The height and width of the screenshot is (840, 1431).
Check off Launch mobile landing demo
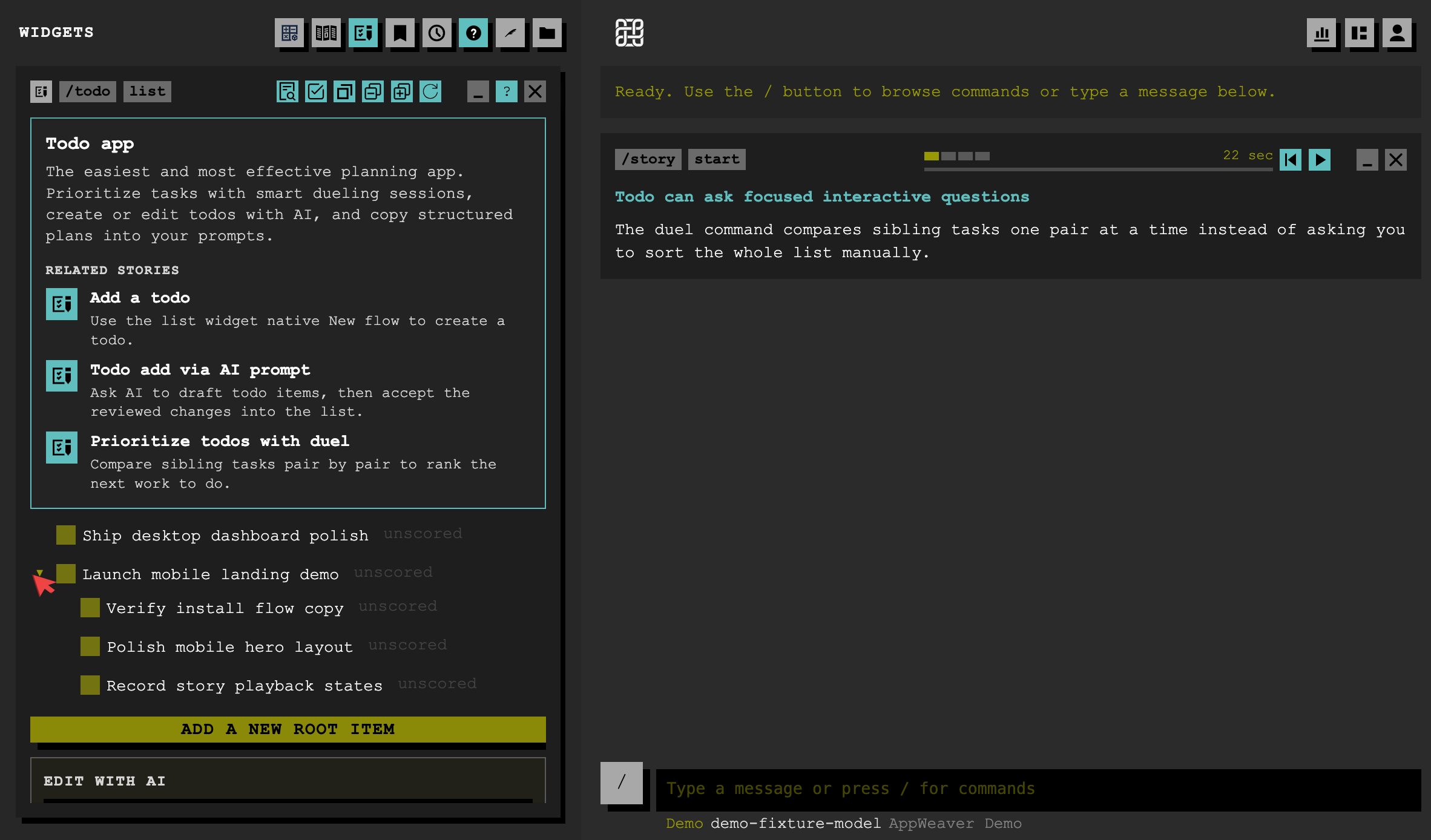(66, 574)
